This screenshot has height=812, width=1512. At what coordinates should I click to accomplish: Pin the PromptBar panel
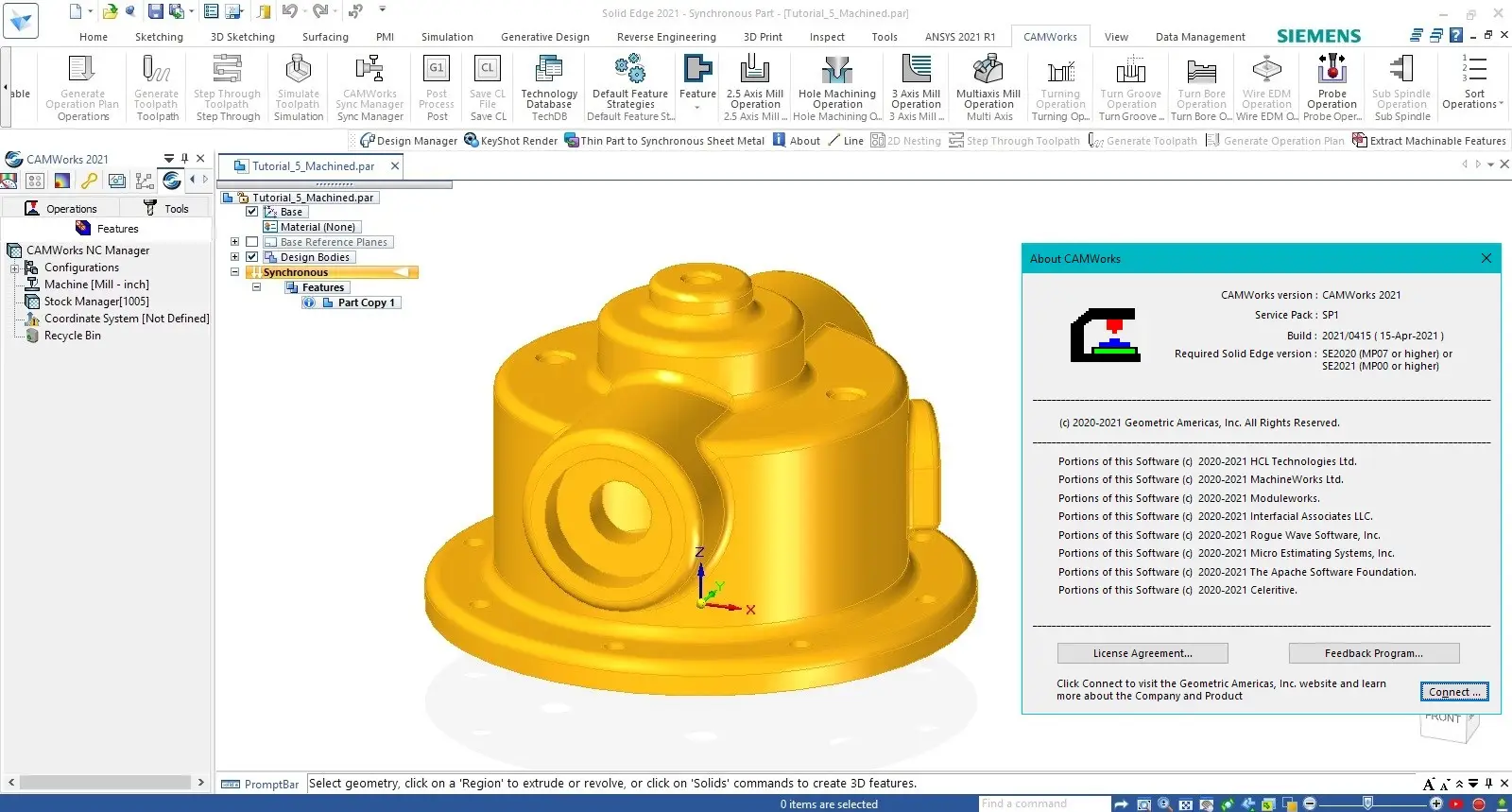tap(1489, 784)
